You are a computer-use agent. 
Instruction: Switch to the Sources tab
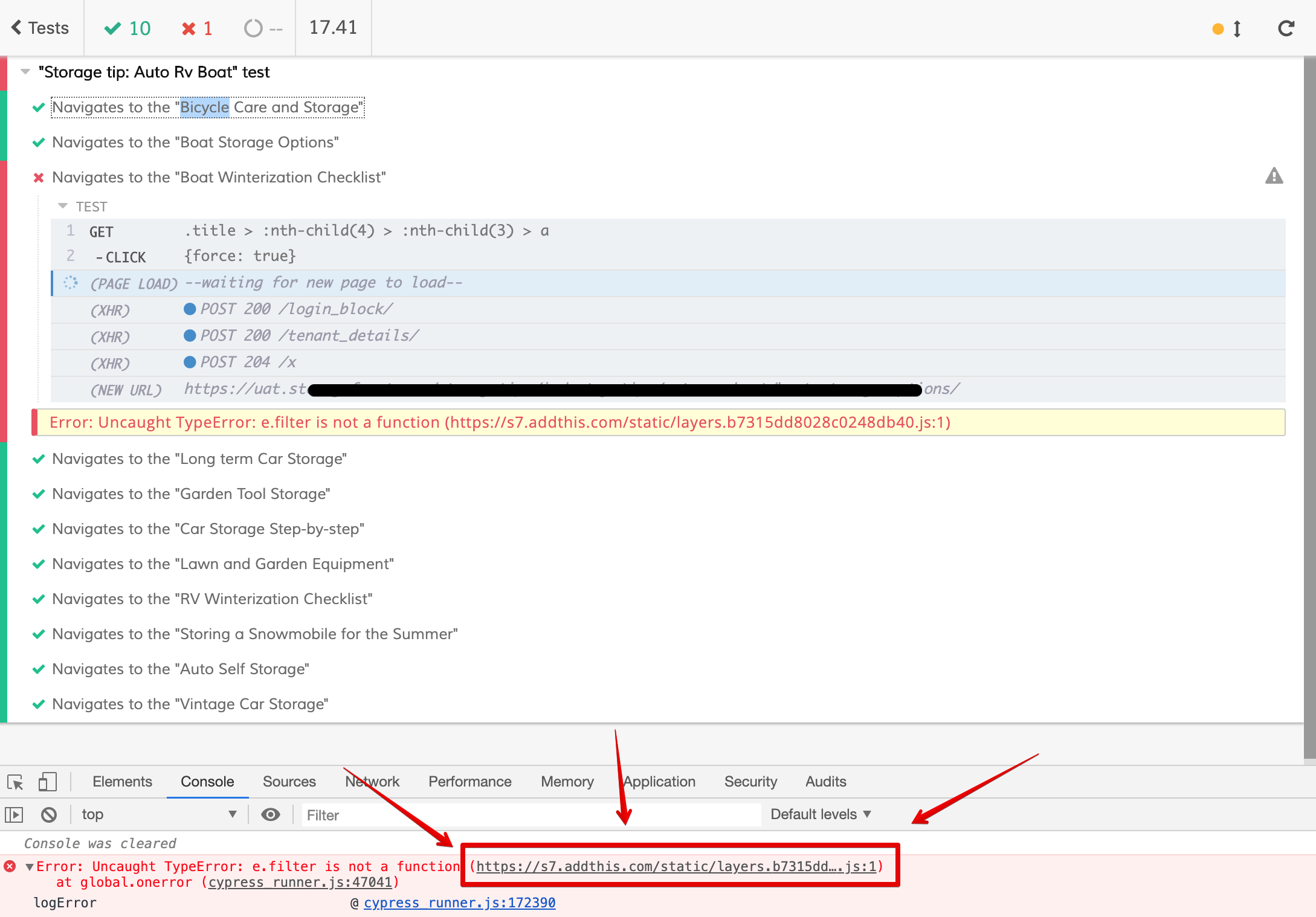(289, 782)
